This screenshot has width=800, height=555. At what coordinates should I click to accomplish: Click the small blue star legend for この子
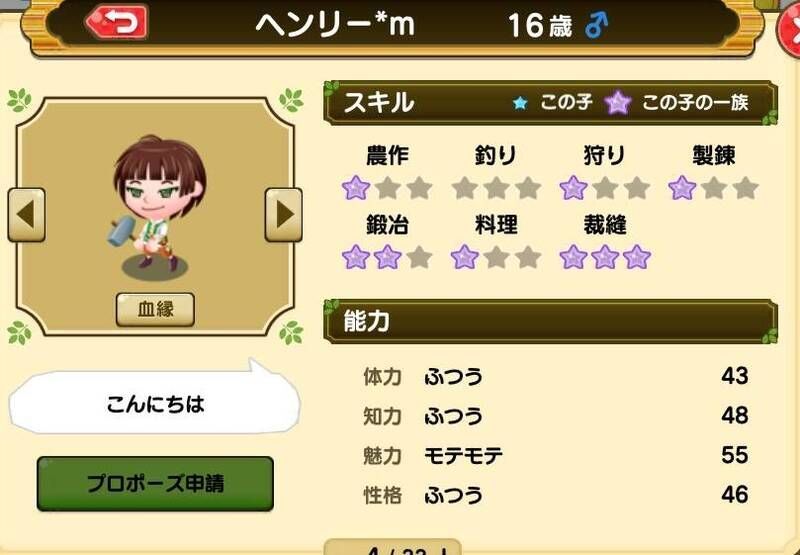pos(520,104)
